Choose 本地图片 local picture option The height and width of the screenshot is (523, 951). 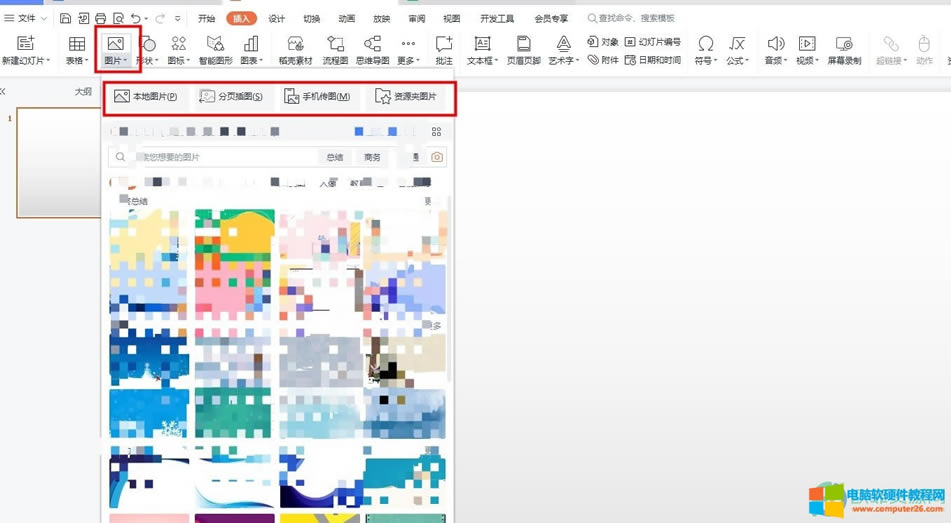tap(146, 96)
